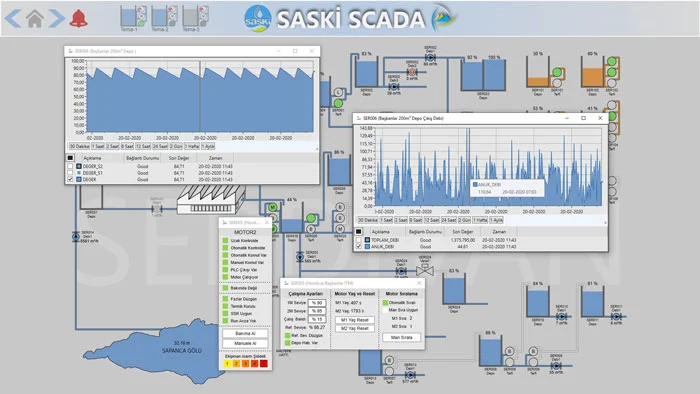The height and width of the screenshot is (394, 700).
Task: Click black select-all box in Çıkış Debi table
Action: click(358, 232)
